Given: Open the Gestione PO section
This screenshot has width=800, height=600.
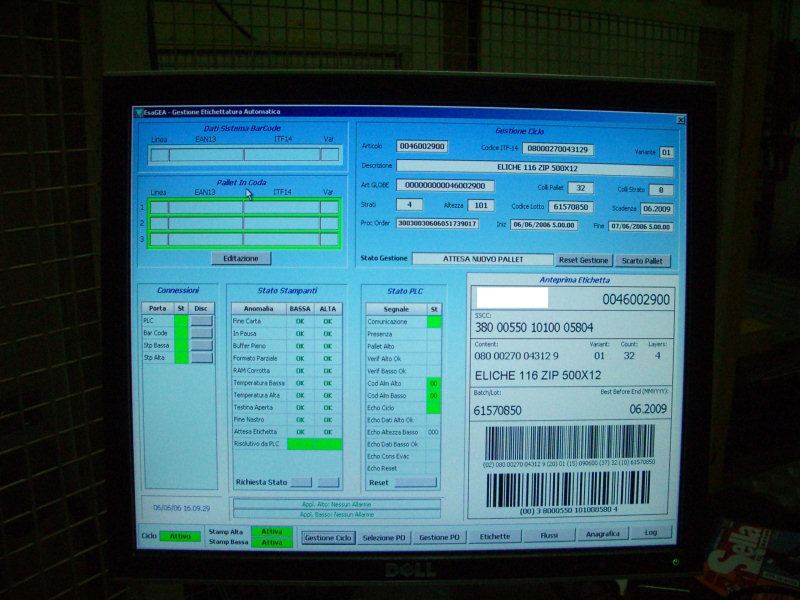Looking at the screenshot, I should [x=439, y=537].
